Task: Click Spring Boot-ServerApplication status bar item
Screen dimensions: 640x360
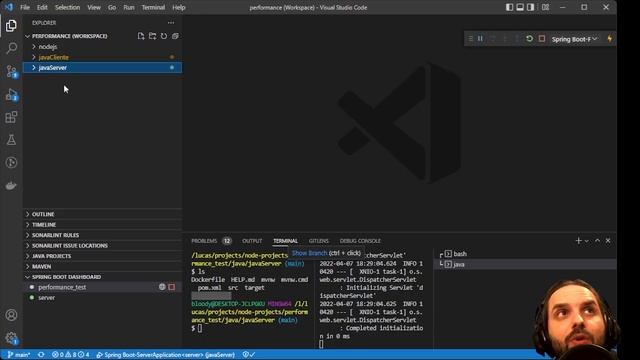Action: [165, 355]
